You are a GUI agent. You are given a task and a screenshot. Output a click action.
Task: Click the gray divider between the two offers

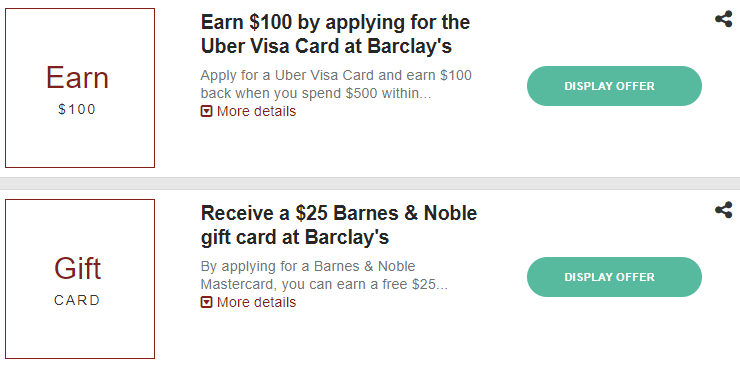370,183
